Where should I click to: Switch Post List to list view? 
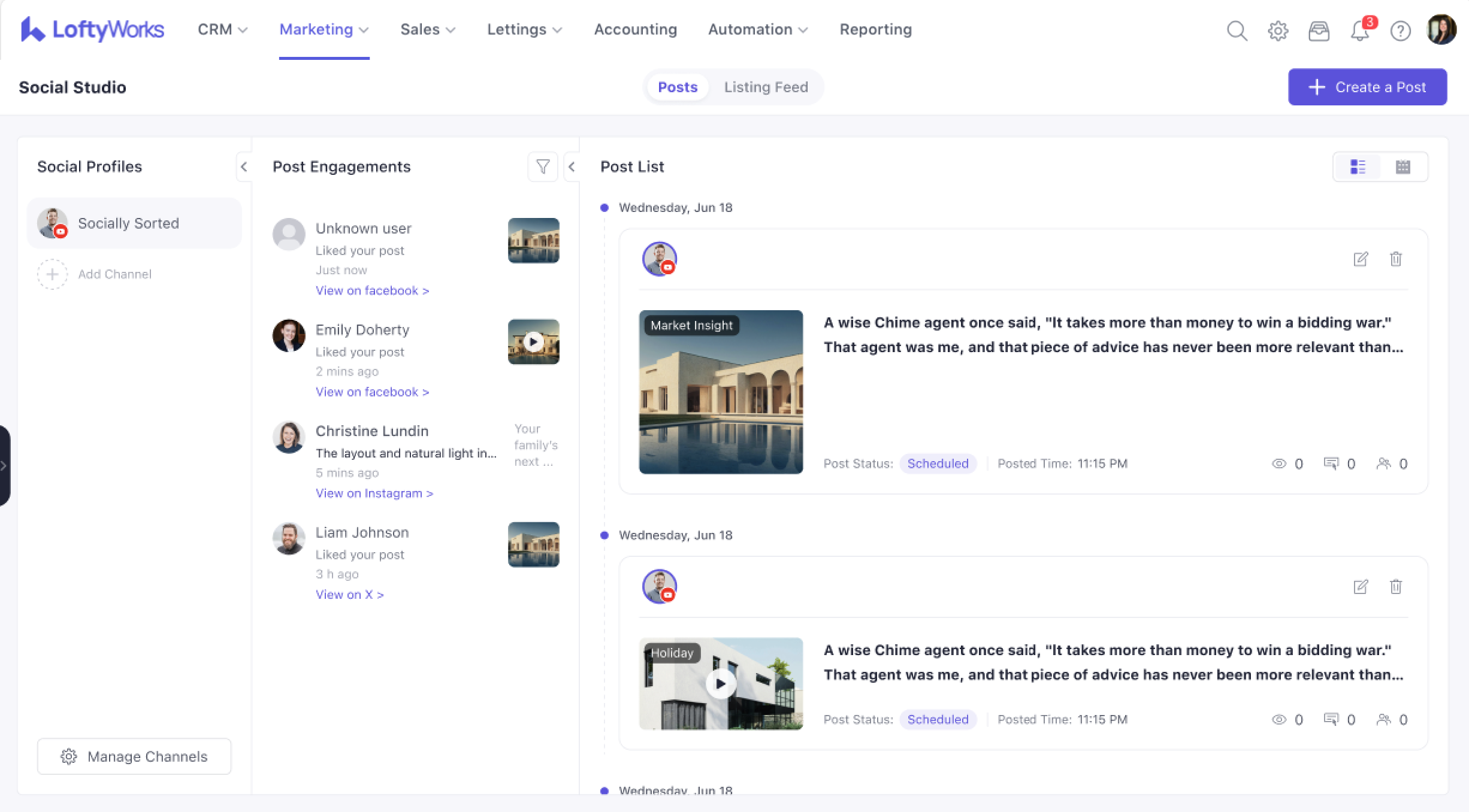click(1358, 166)
